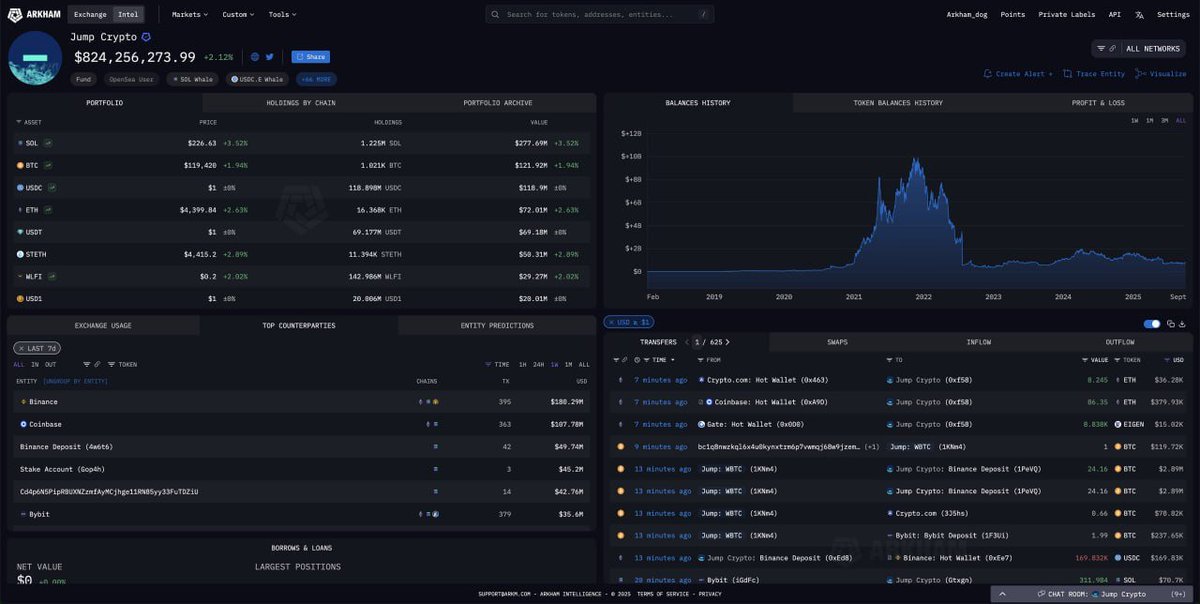
Task: Remove the USD ≥ $1 filter chip
Action: point(611,322)
